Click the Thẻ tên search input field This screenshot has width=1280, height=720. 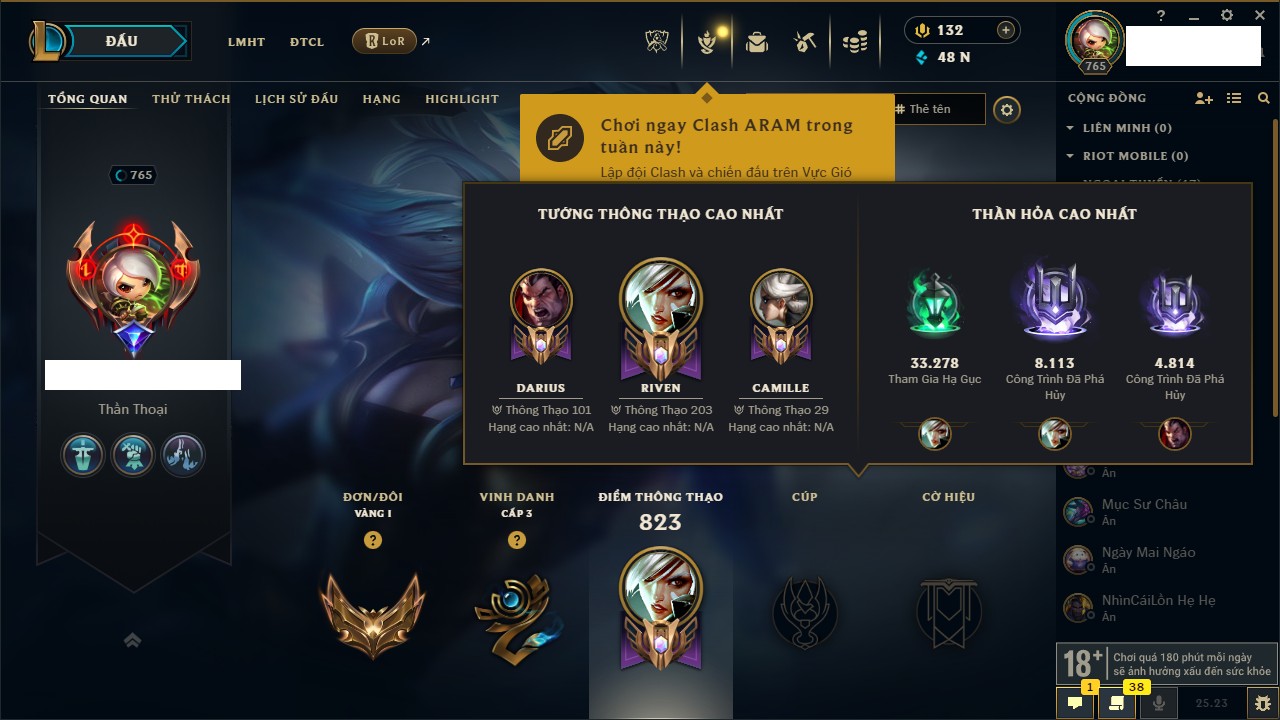coord(938,109)
